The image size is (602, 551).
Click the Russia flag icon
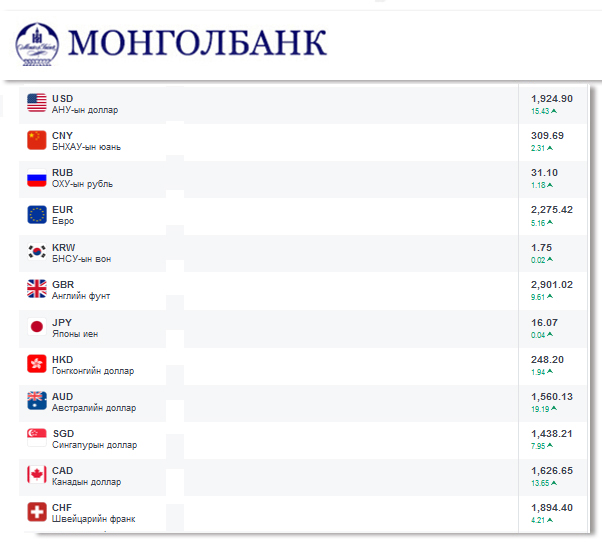coord(37,178)
